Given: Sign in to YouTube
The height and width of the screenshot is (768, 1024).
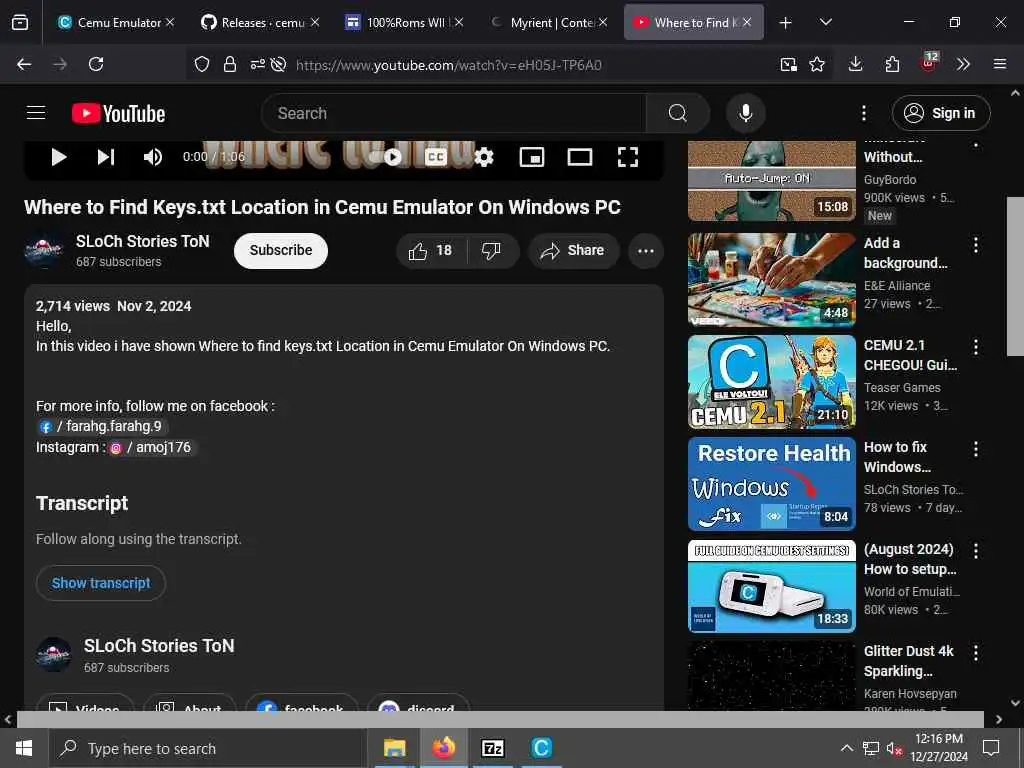Looking at the screenshot, I should (940, 113).
